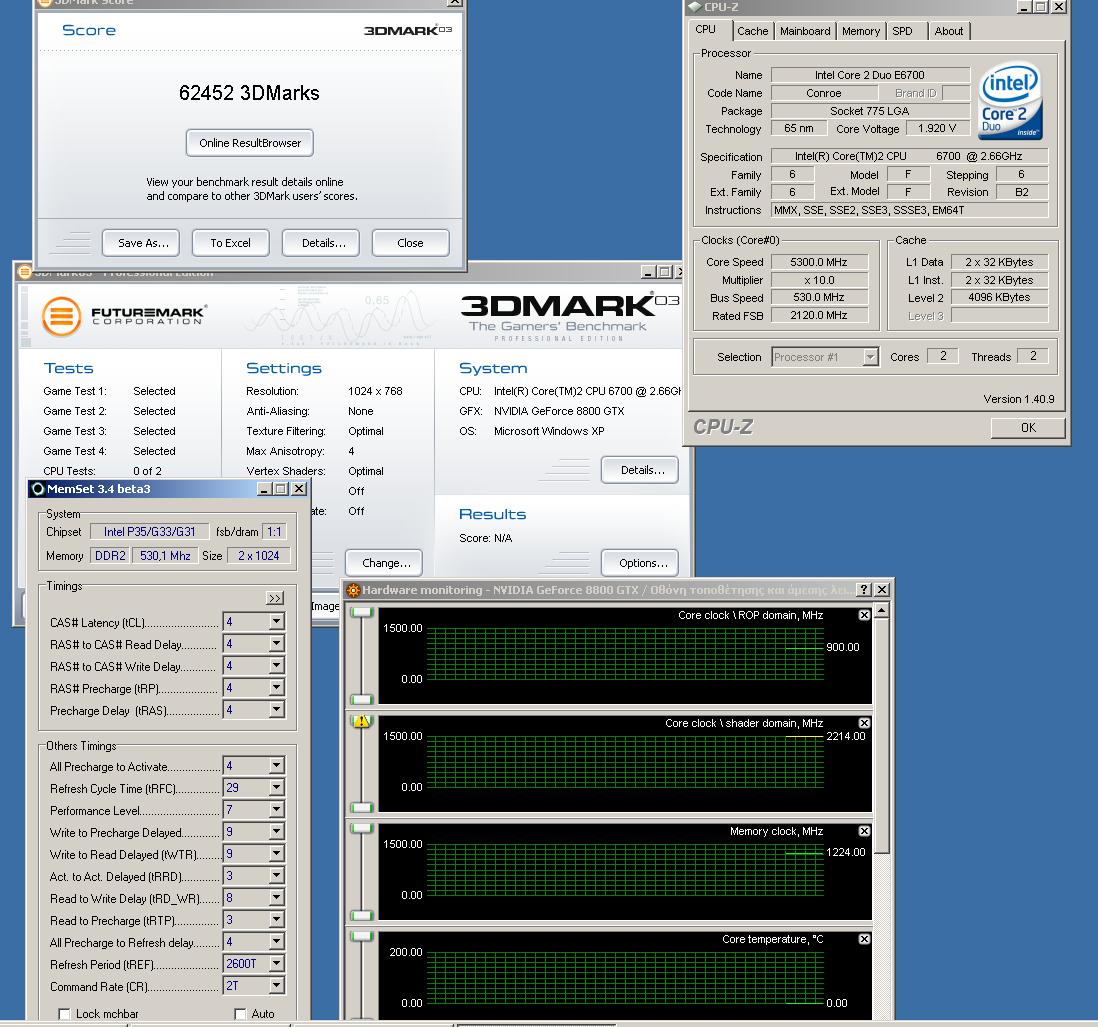Open Precharge Delay (tRAS) dropdown
This screenshot has height=1027, width=1098.
(x=277, y=709)
